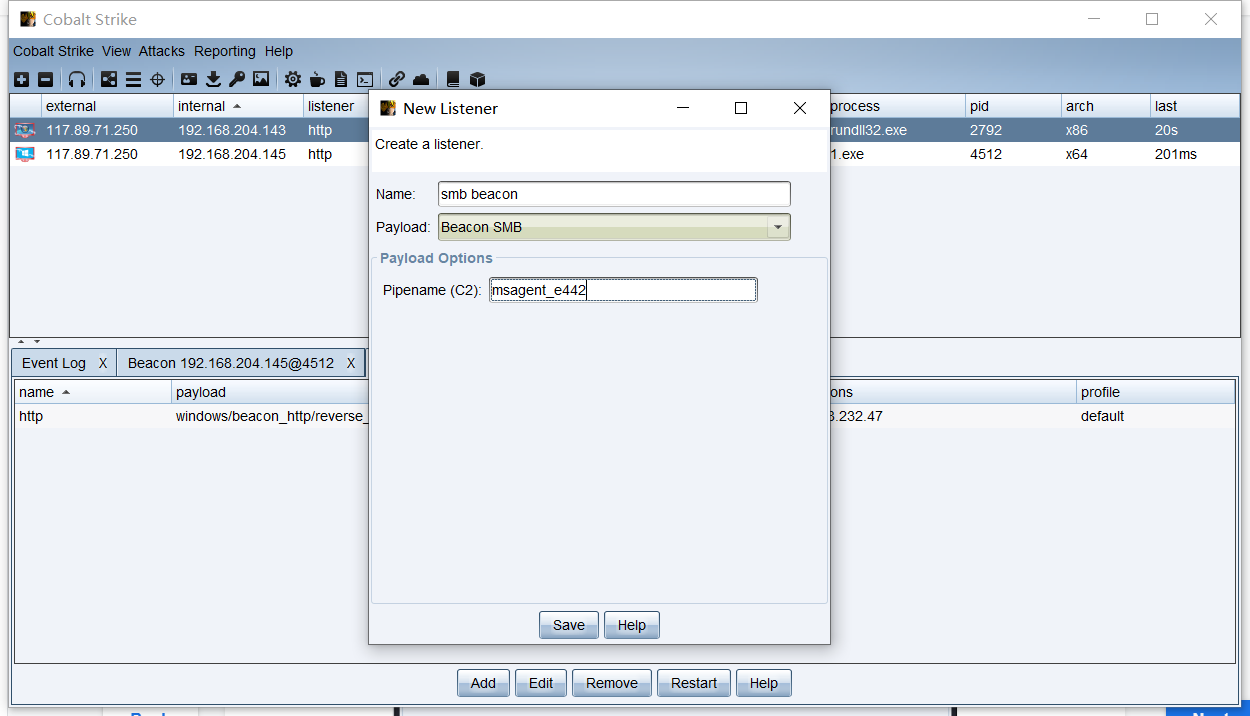Click the Connect to team server plus icon
Image resolution: width=1250 pixels, height=716 pixels.
click(22, 79)
